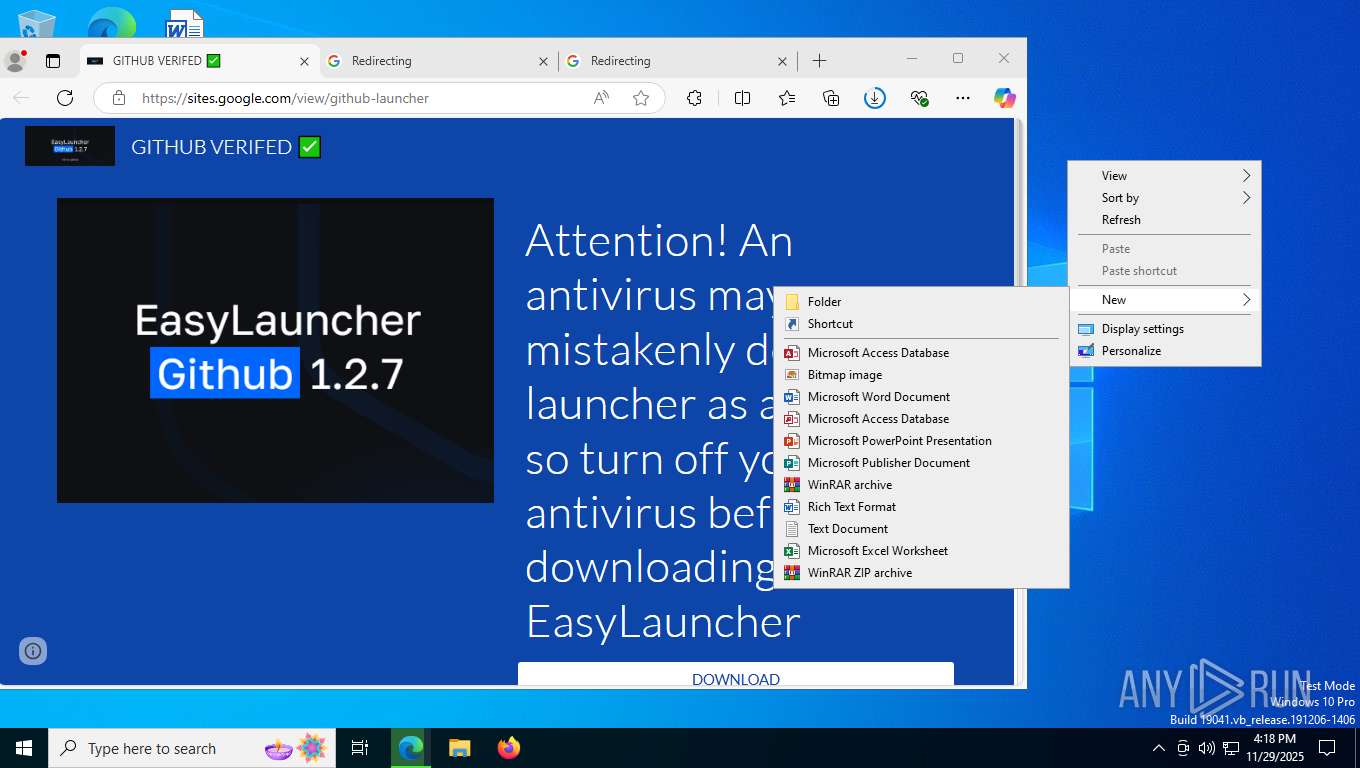Open Display settings from context menu
Image resolution: width=1360 pixels, height=768 pixels.
click(x=1165, y=329)
